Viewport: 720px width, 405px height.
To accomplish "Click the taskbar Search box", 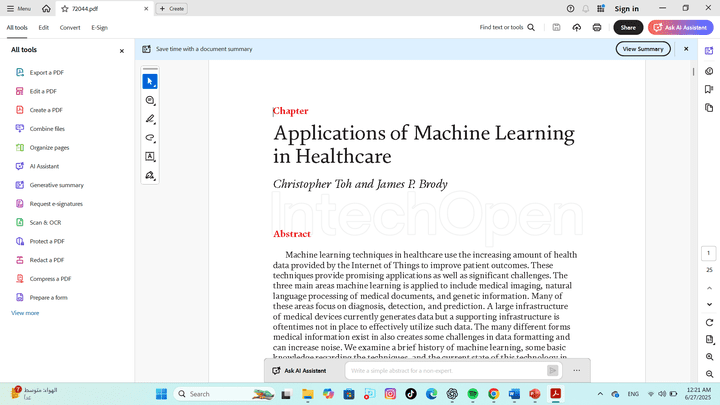I will point(224,394).
